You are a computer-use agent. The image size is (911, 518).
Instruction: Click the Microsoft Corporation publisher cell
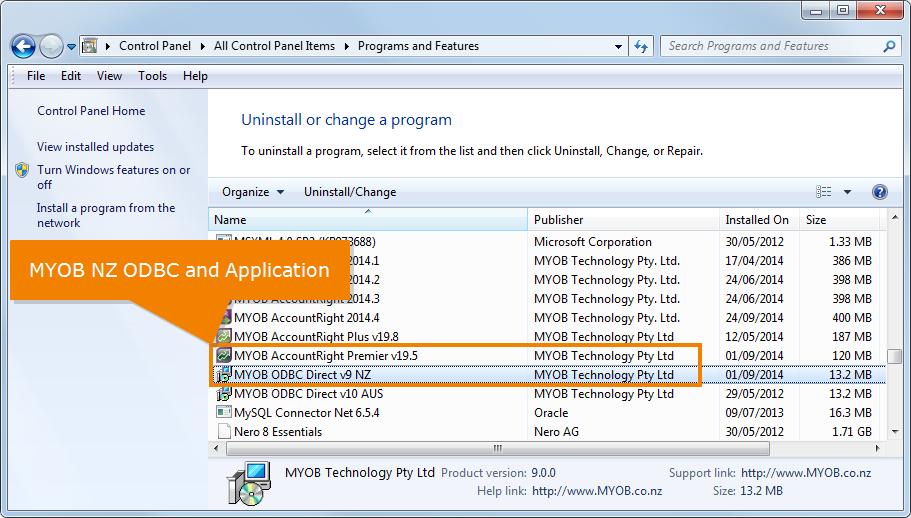[x=593, y=242]
